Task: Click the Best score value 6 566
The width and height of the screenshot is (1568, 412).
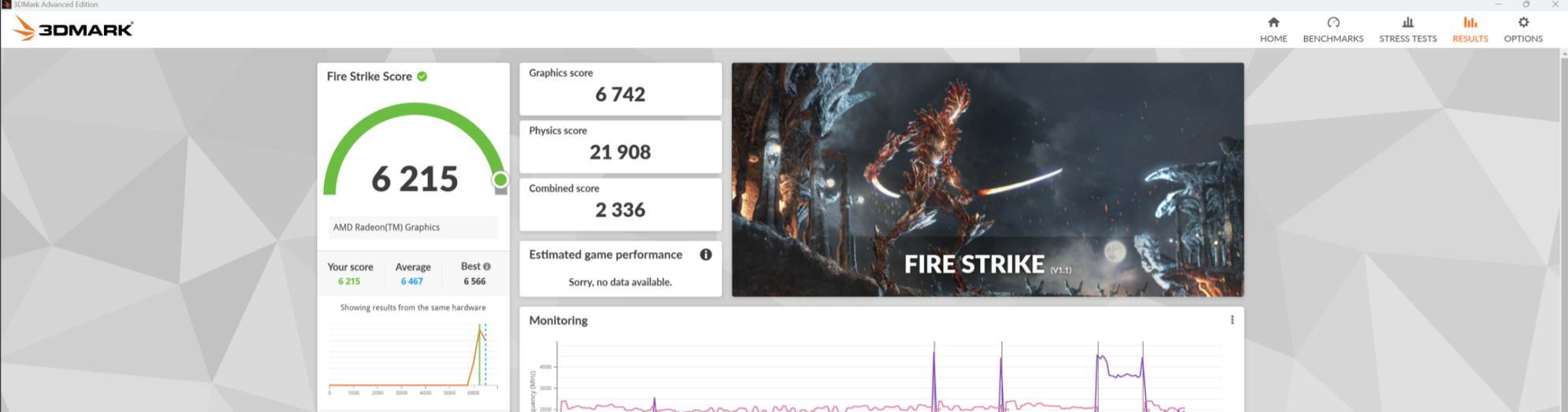Action: [x=475, y=281]
